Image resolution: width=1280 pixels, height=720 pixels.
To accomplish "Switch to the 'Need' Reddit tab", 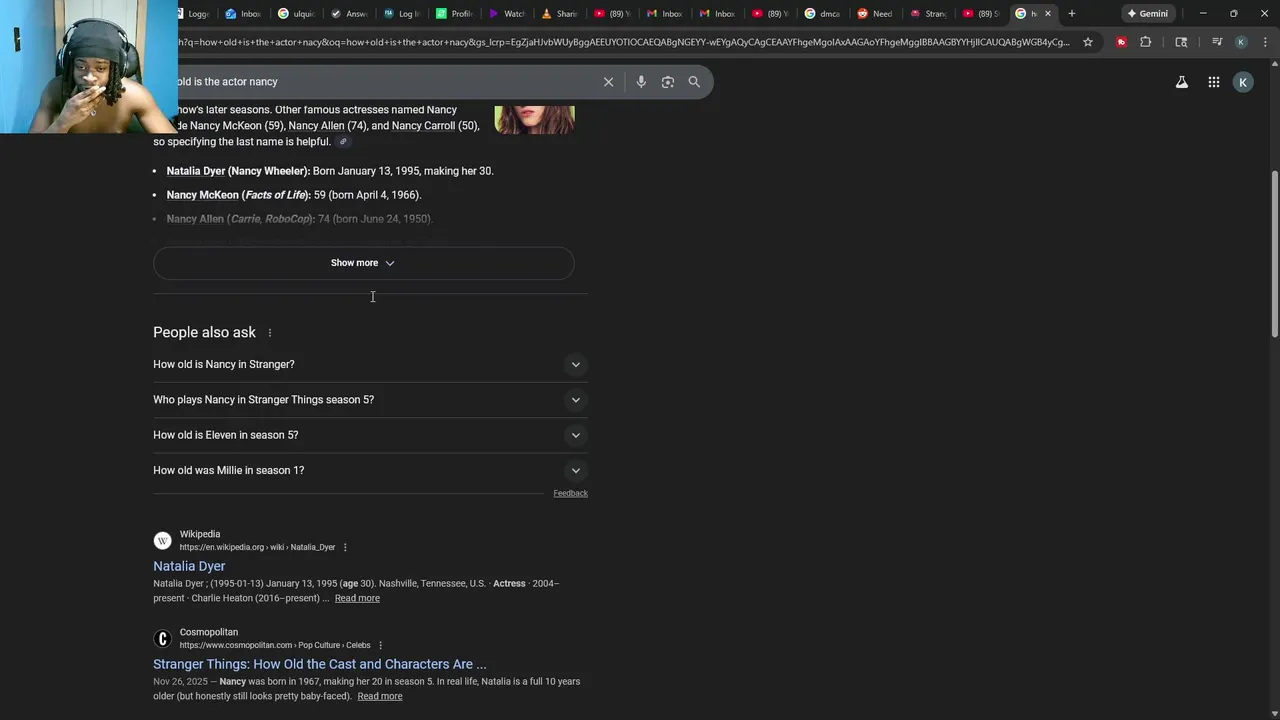I will pyautogui.click(x=876, y=13).
